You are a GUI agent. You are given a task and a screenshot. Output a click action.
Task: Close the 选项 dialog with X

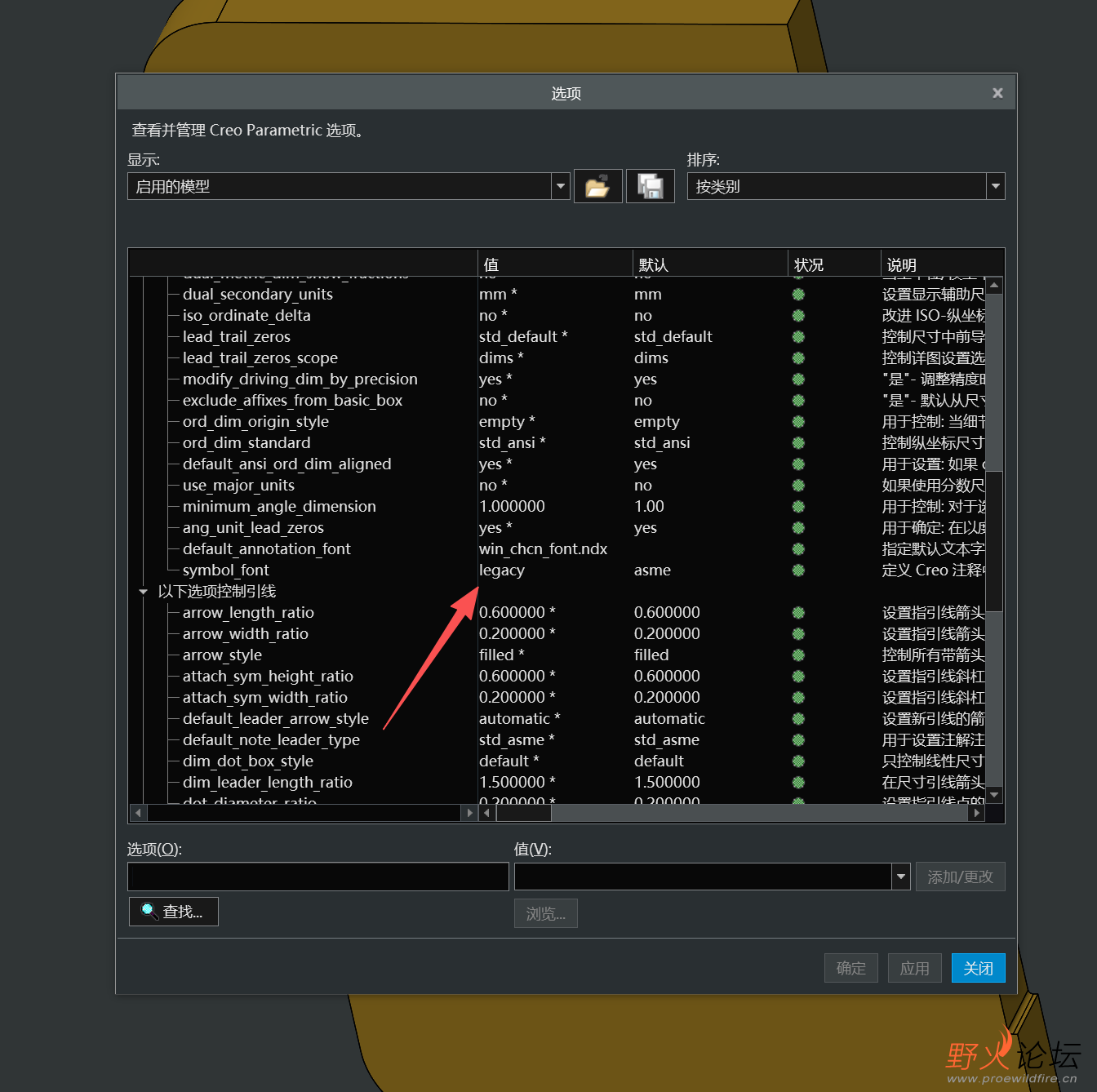(997, 93)
